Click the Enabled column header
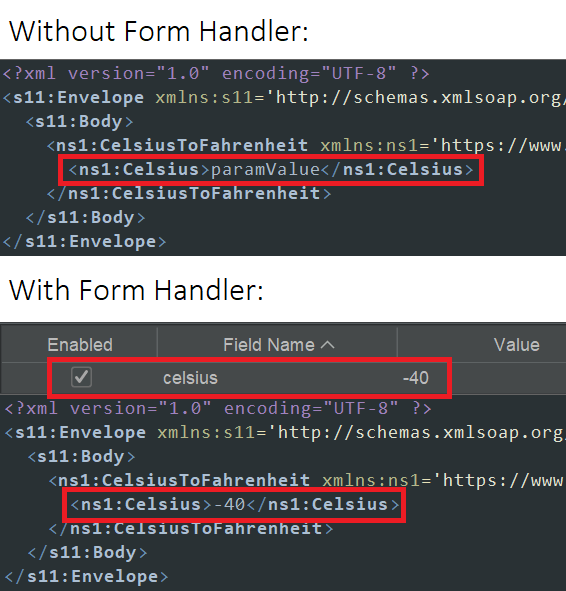 point(80,345)
